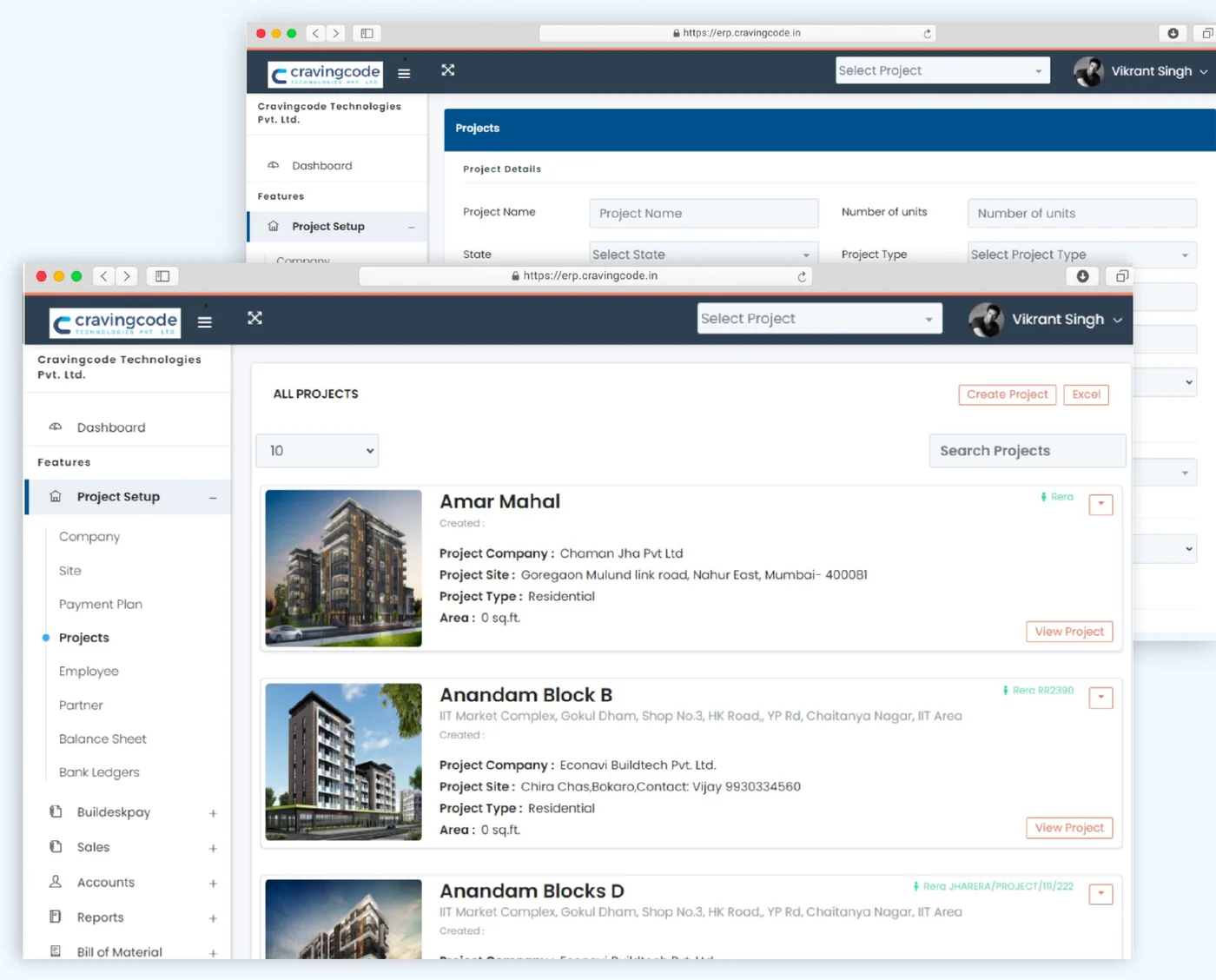Viewport: 1216px width, 980px height.
Task: Open Balance Sheet submenu item
Action: pyautogui.click(x=102, y=738)
